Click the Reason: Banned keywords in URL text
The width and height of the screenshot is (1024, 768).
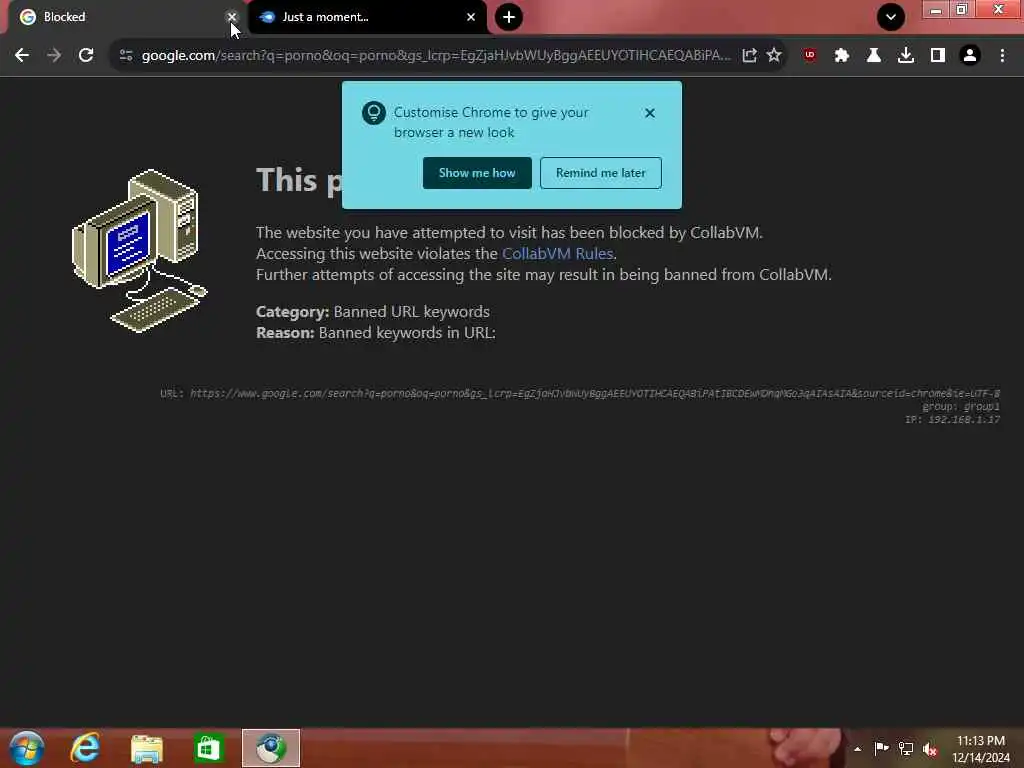click(376, 332)
